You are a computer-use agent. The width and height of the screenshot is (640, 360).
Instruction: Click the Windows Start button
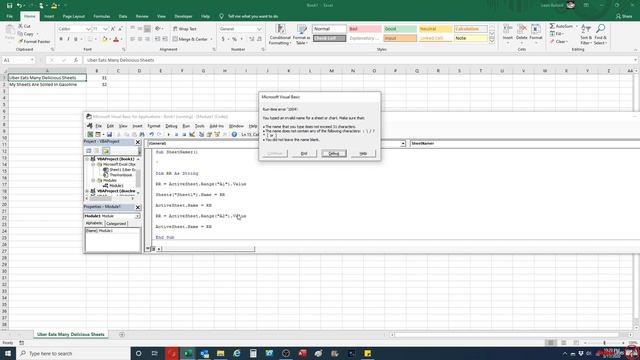click(x=7, y=353)
